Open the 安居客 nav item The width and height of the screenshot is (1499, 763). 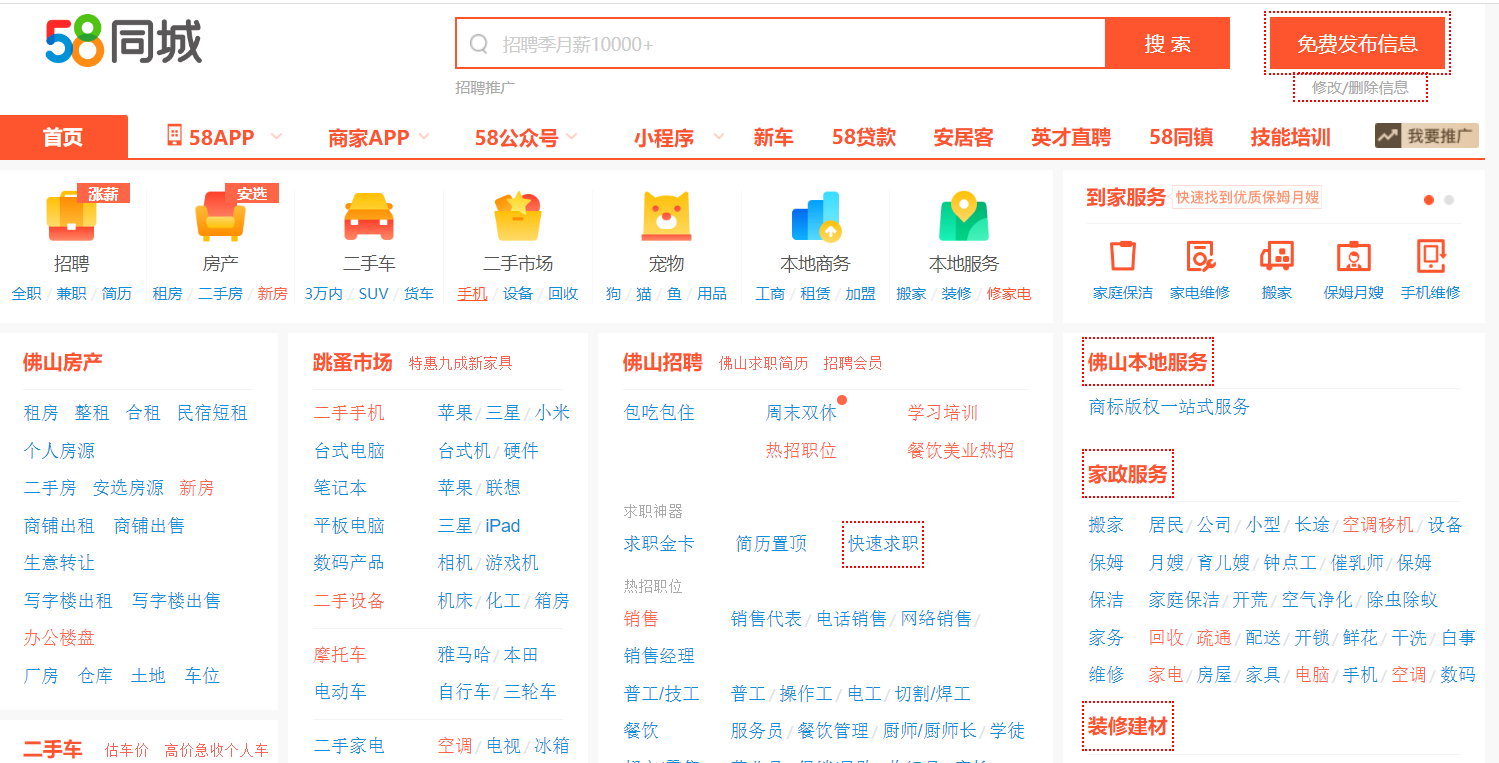[x=963, y=138]
